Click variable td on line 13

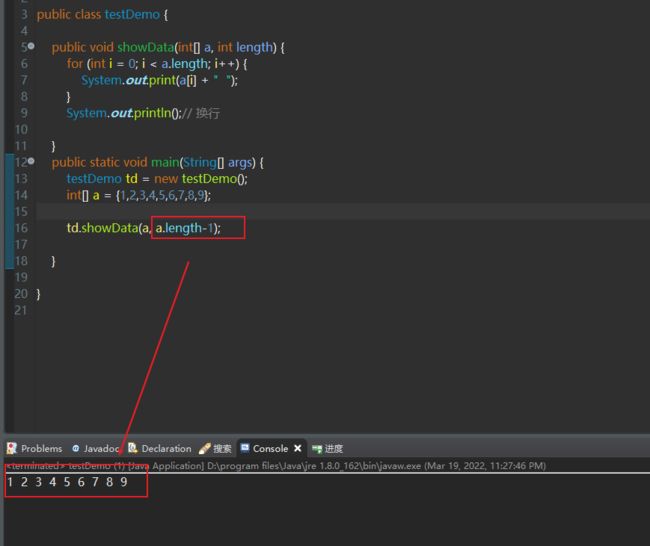131,179
